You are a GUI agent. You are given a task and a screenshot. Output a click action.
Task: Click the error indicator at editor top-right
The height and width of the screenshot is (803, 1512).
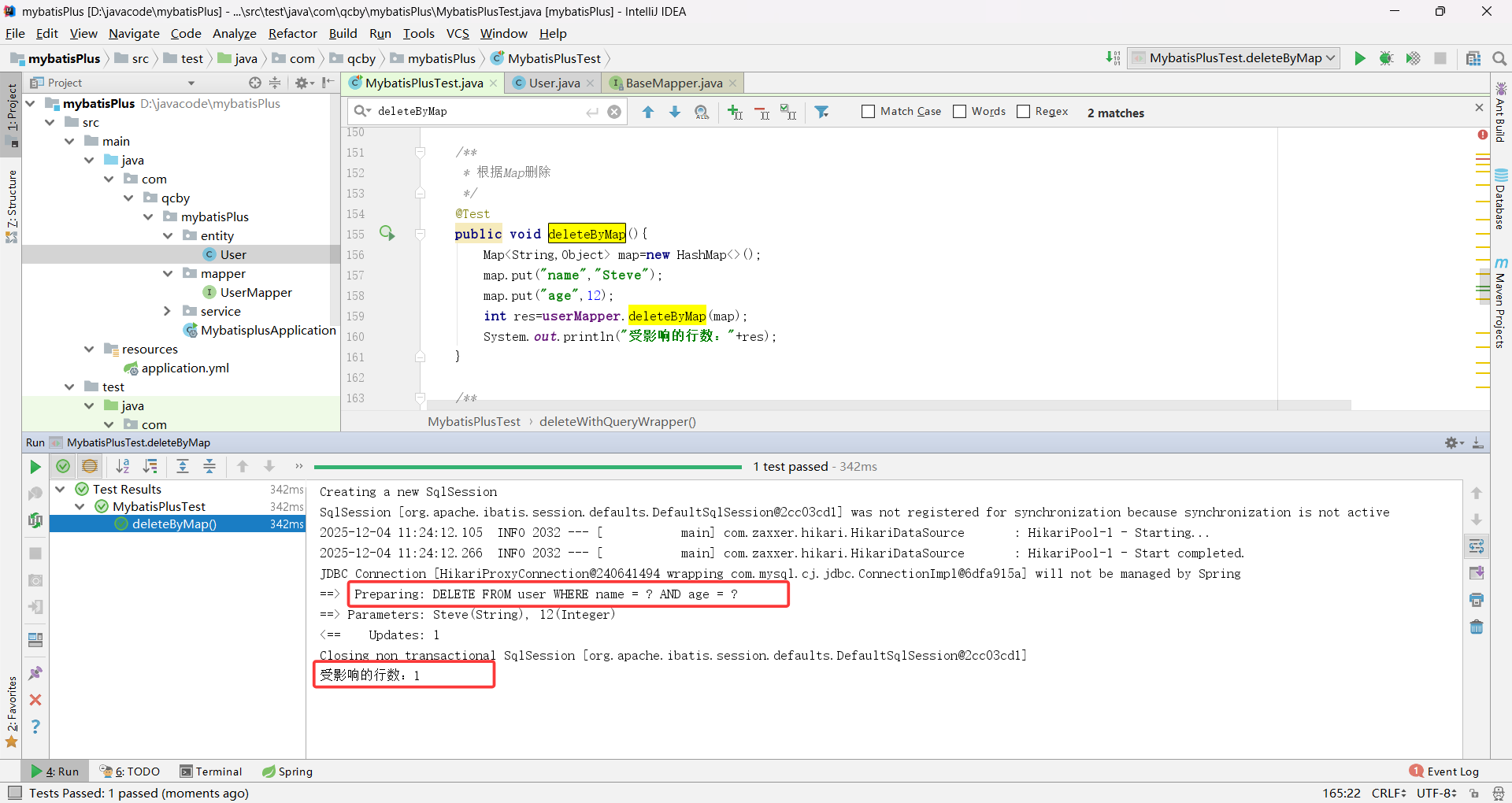(1483, 135)
